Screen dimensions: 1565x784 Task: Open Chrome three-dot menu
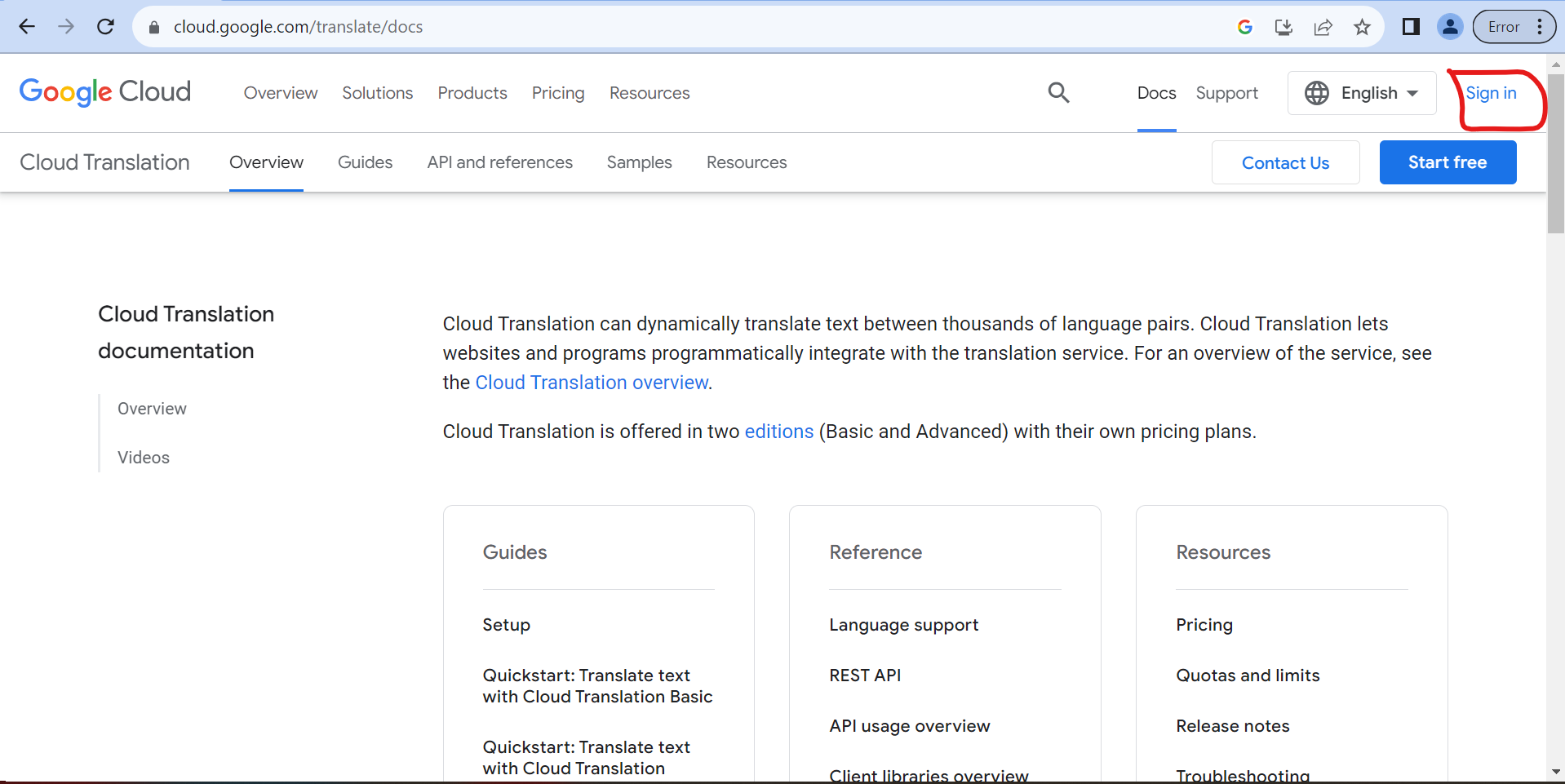[x=1540, y=27]
